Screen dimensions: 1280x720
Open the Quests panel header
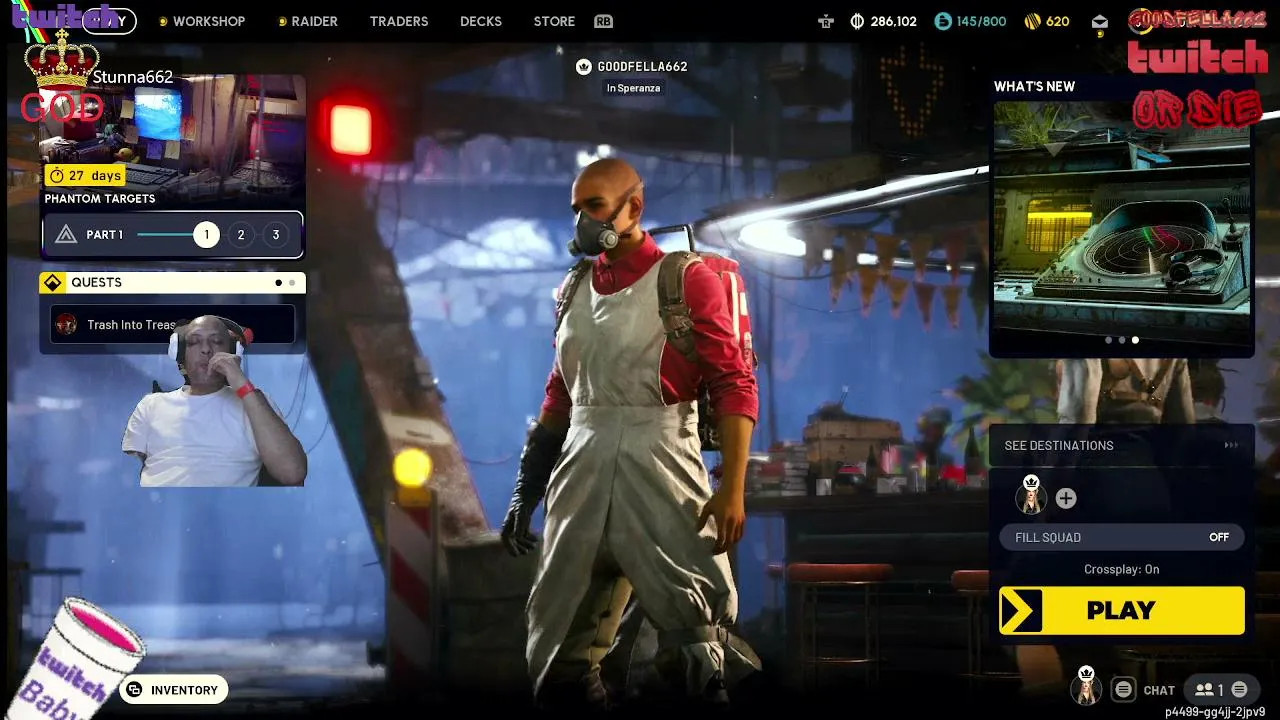[x=172, y=283]
